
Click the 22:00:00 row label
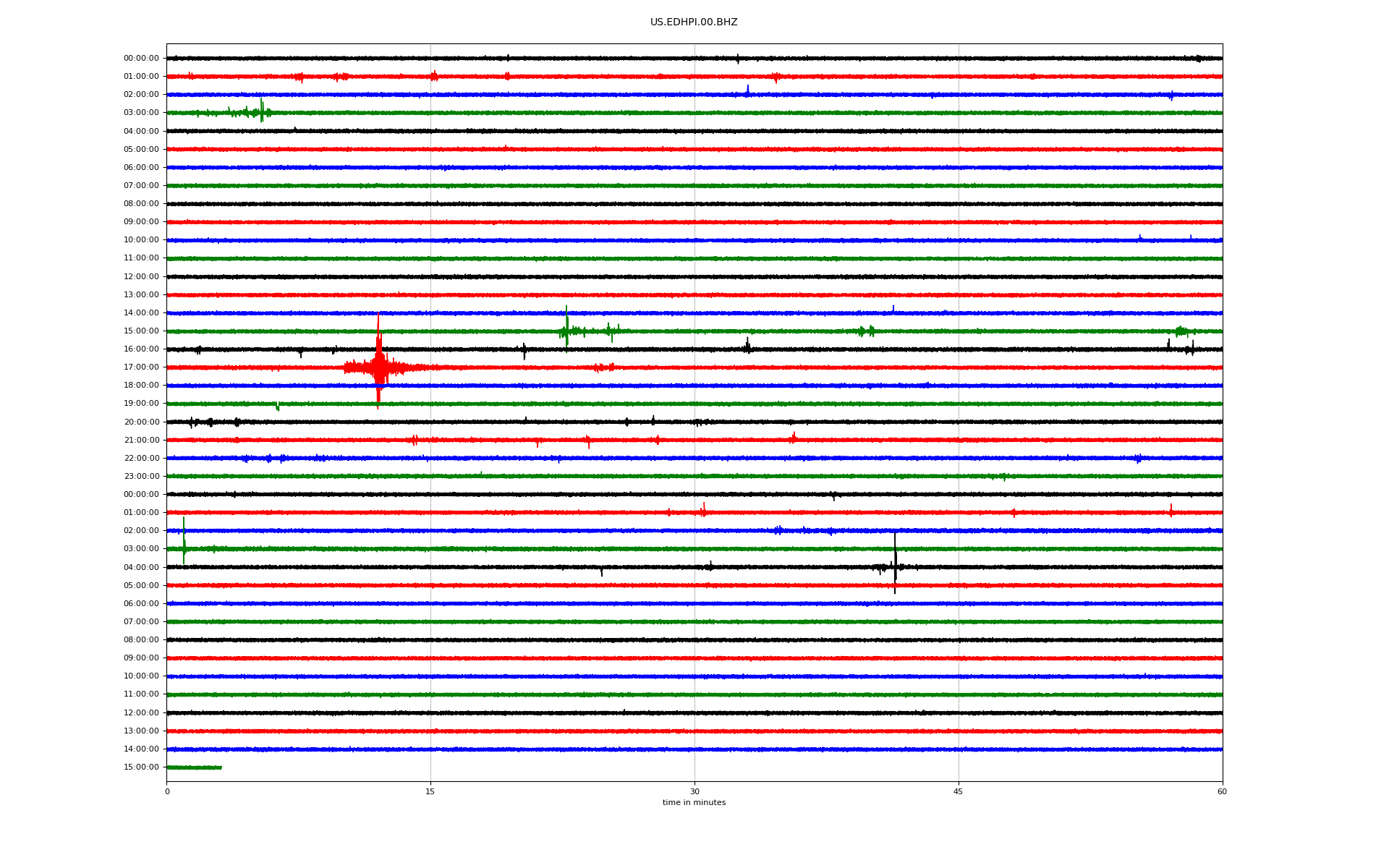pyautogui.click(x=141, y=458)
